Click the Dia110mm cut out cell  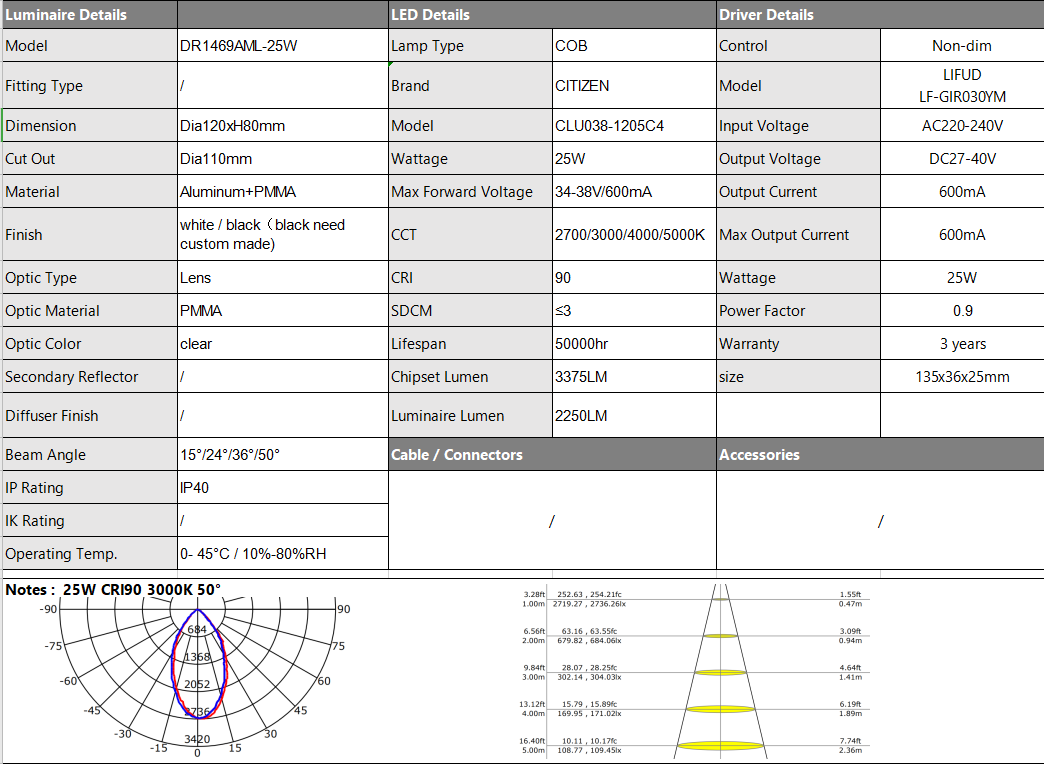[283, 159]
